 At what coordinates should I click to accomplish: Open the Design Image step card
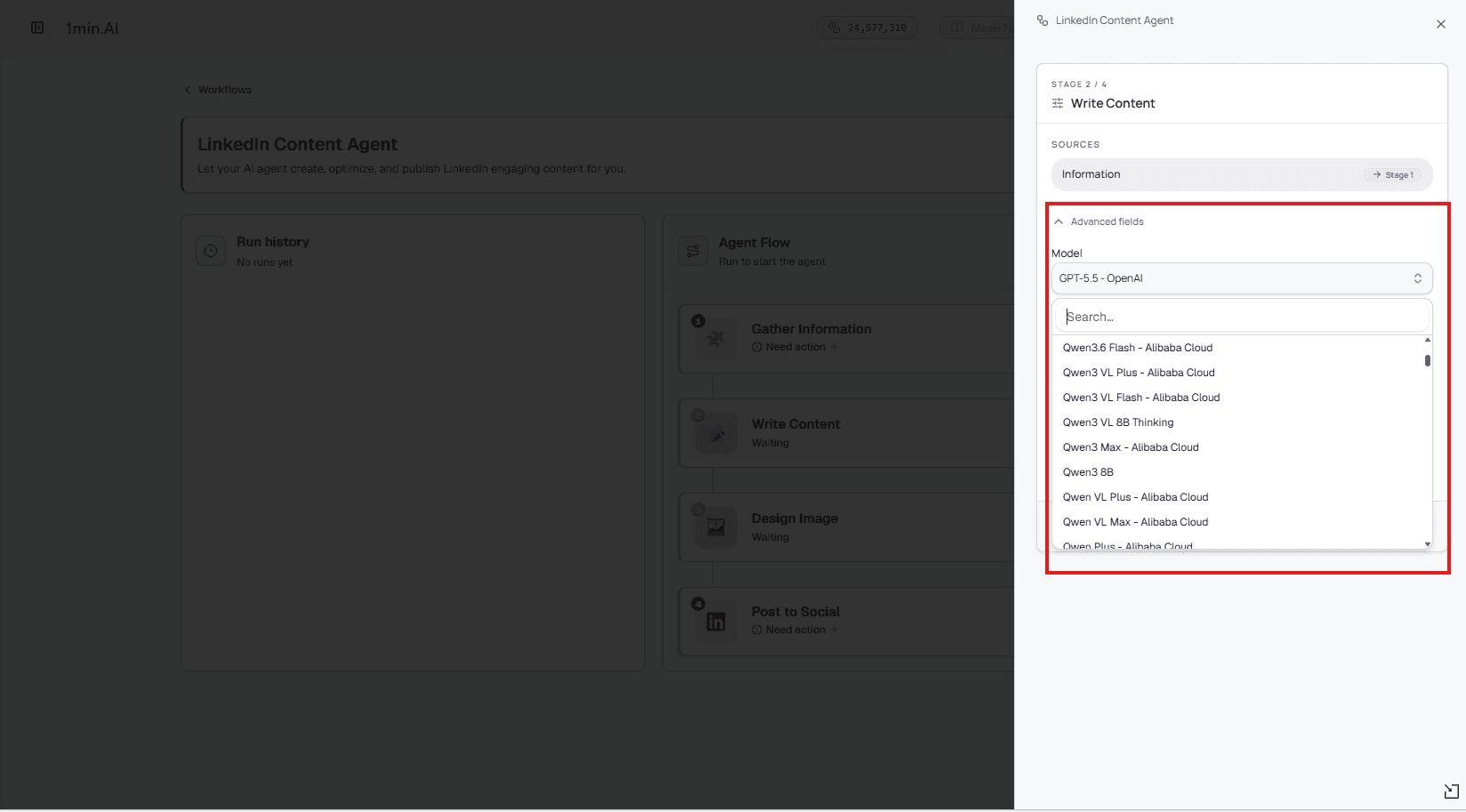[846, 527]
